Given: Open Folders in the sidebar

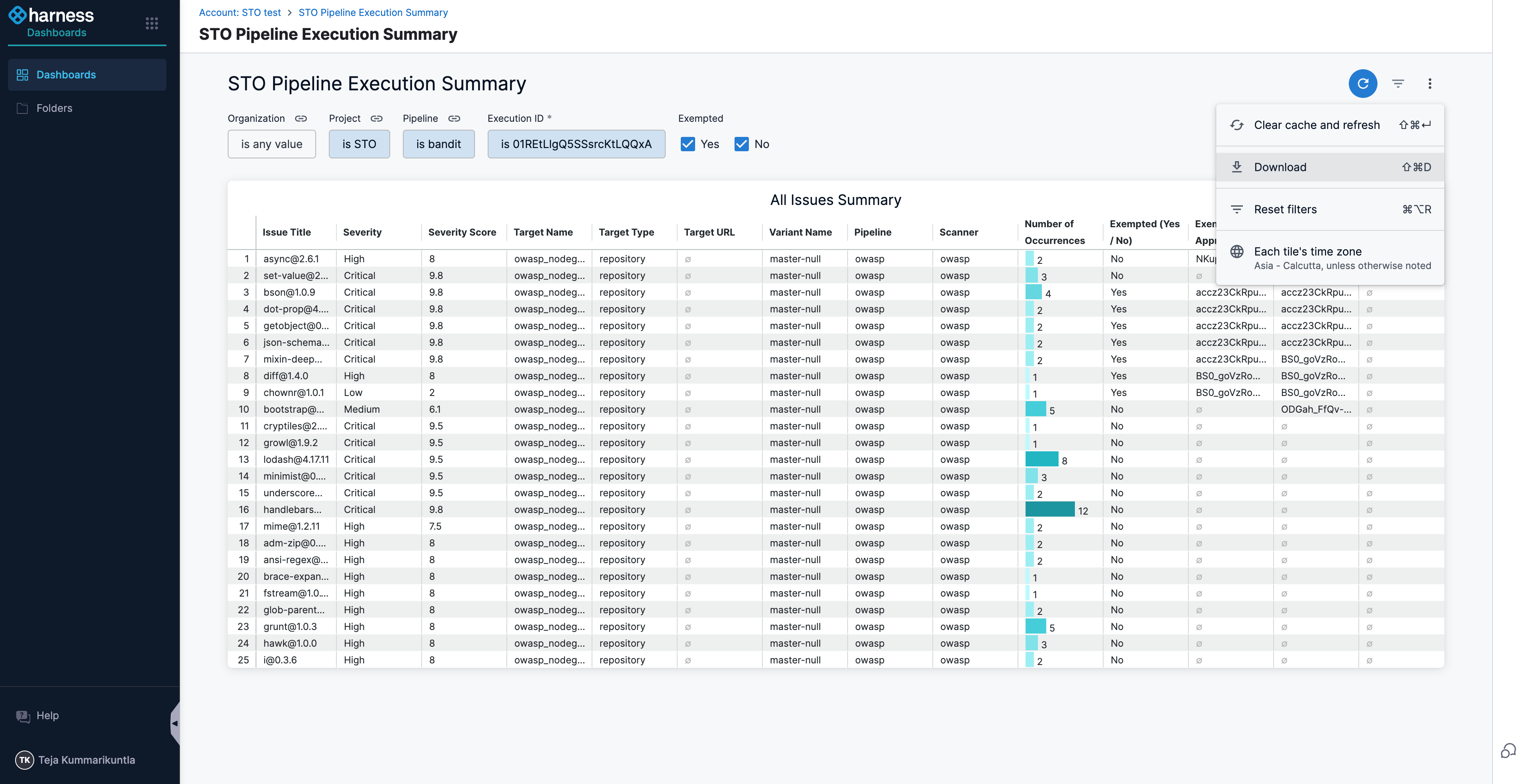Looking at the screenshot, I should tap(54, 108).
